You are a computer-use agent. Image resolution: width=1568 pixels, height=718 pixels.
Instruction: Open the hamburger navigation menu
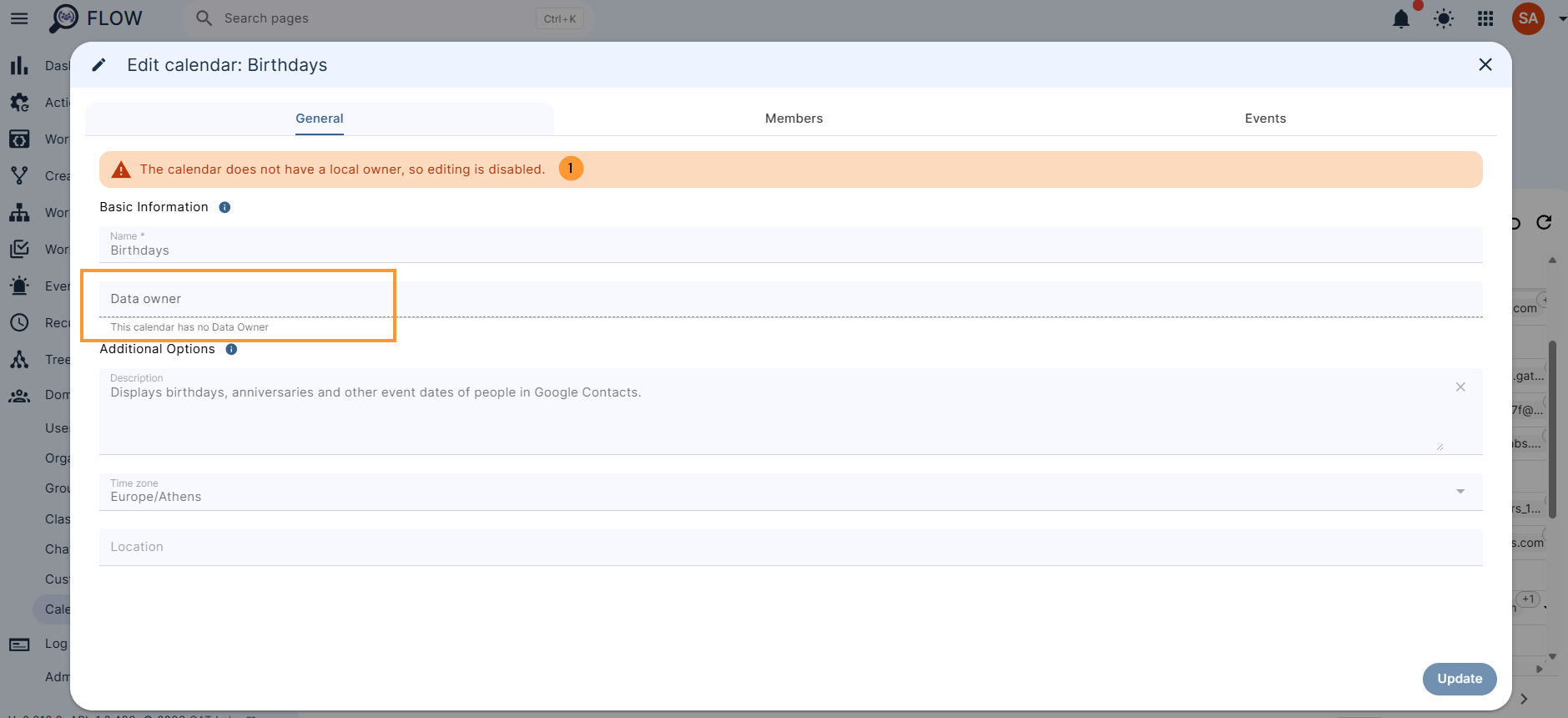coord(18,18)
